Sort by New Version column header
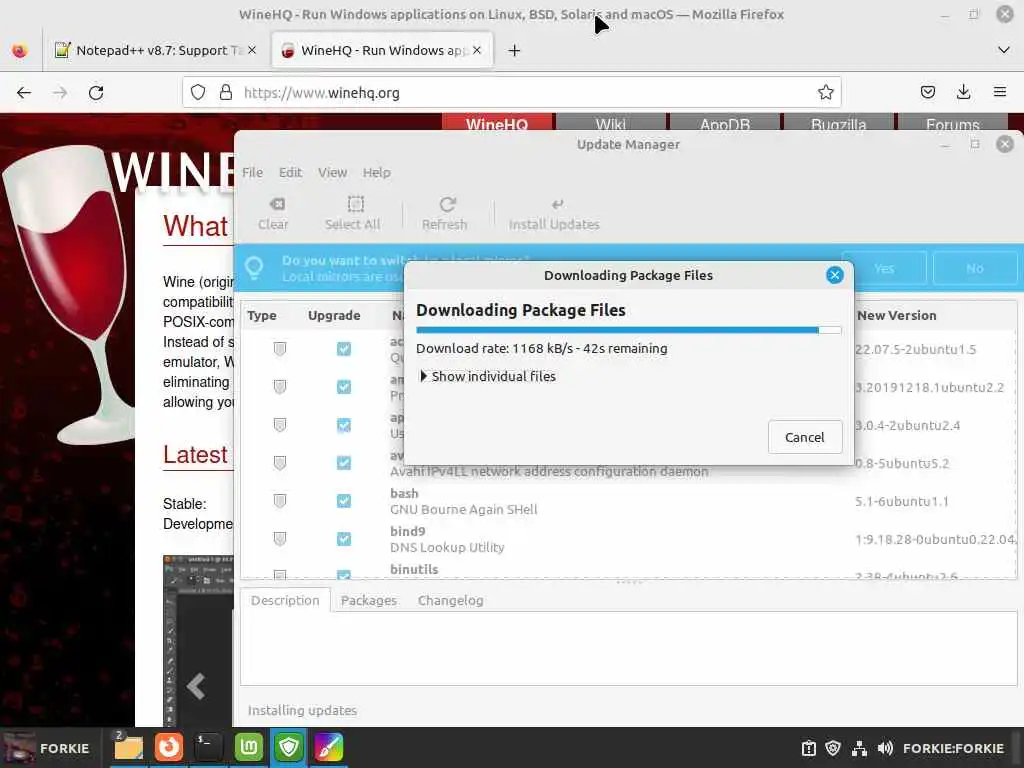Image resolution: width=1024 pixels, height=768 pixels. click(897, 315)
